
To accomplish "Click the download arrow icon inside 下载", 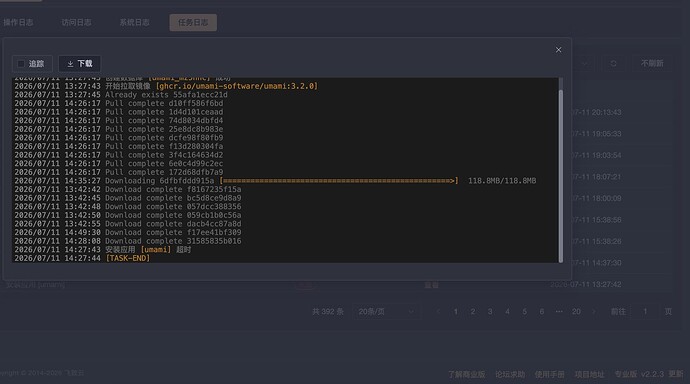I will (x=70, y=64).
